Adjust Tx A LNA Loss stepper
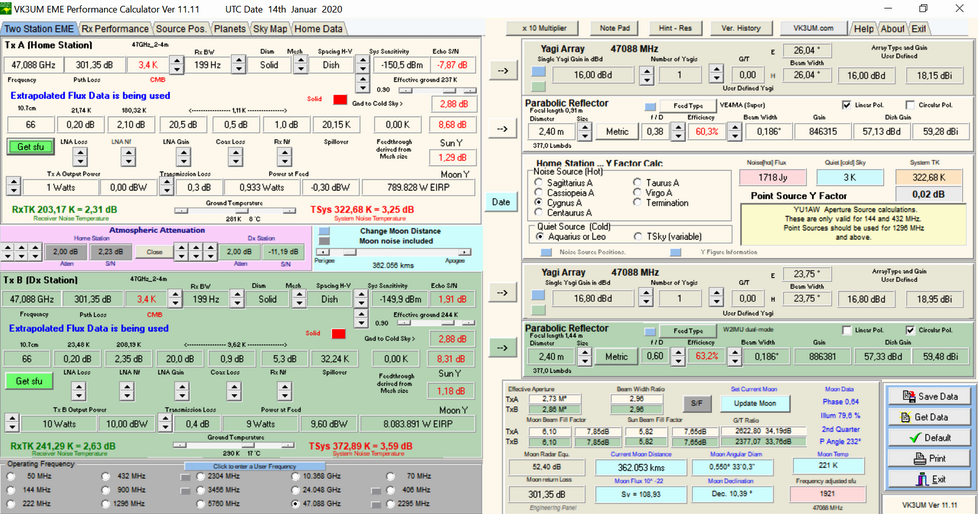978x514 pixels. pyautogui.click(x=79, y=157)
